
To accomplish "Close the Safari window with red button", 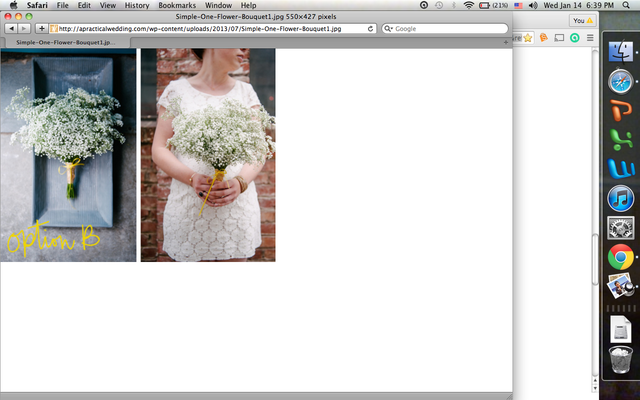I will click(x=8, y=16).
